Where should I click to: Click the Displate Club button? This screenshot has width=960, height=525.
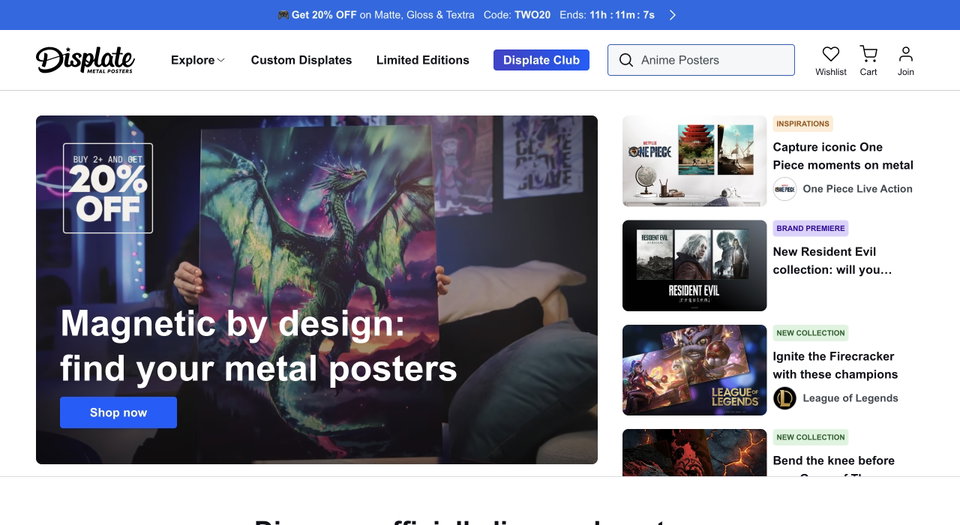[x=541, y=60]
